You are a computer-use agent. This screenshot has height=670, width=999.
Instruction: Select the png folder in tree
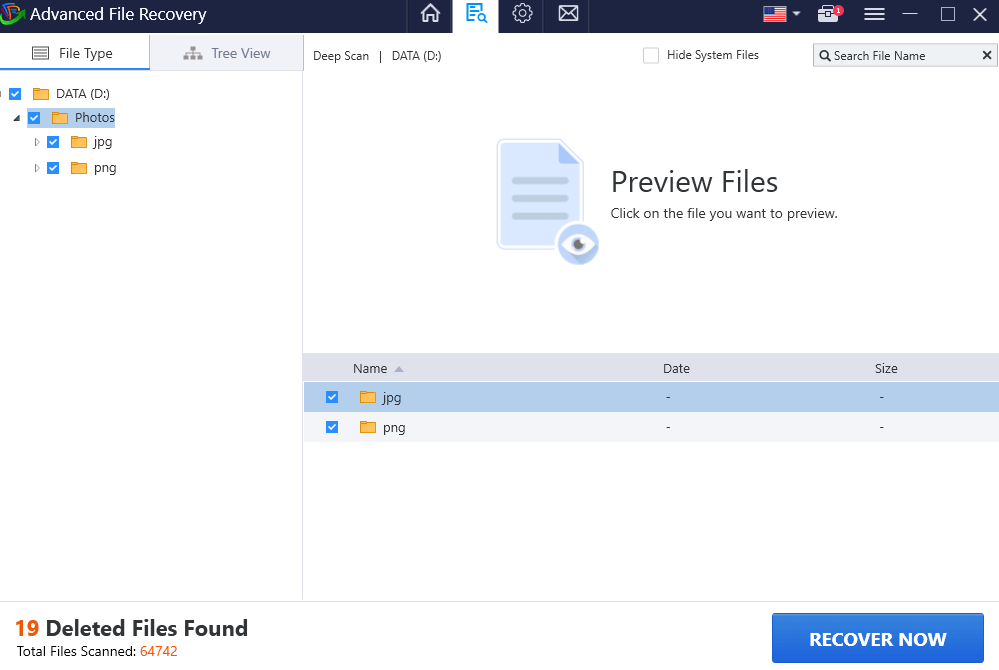click(105, 168)
